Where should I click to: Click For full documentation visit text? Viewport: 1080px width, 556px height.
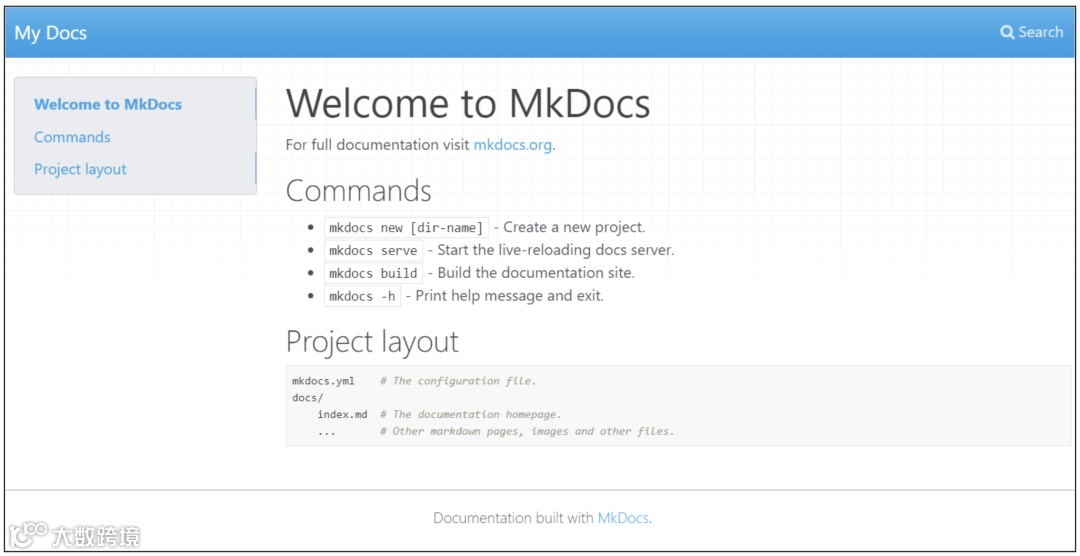pos(378,146)
